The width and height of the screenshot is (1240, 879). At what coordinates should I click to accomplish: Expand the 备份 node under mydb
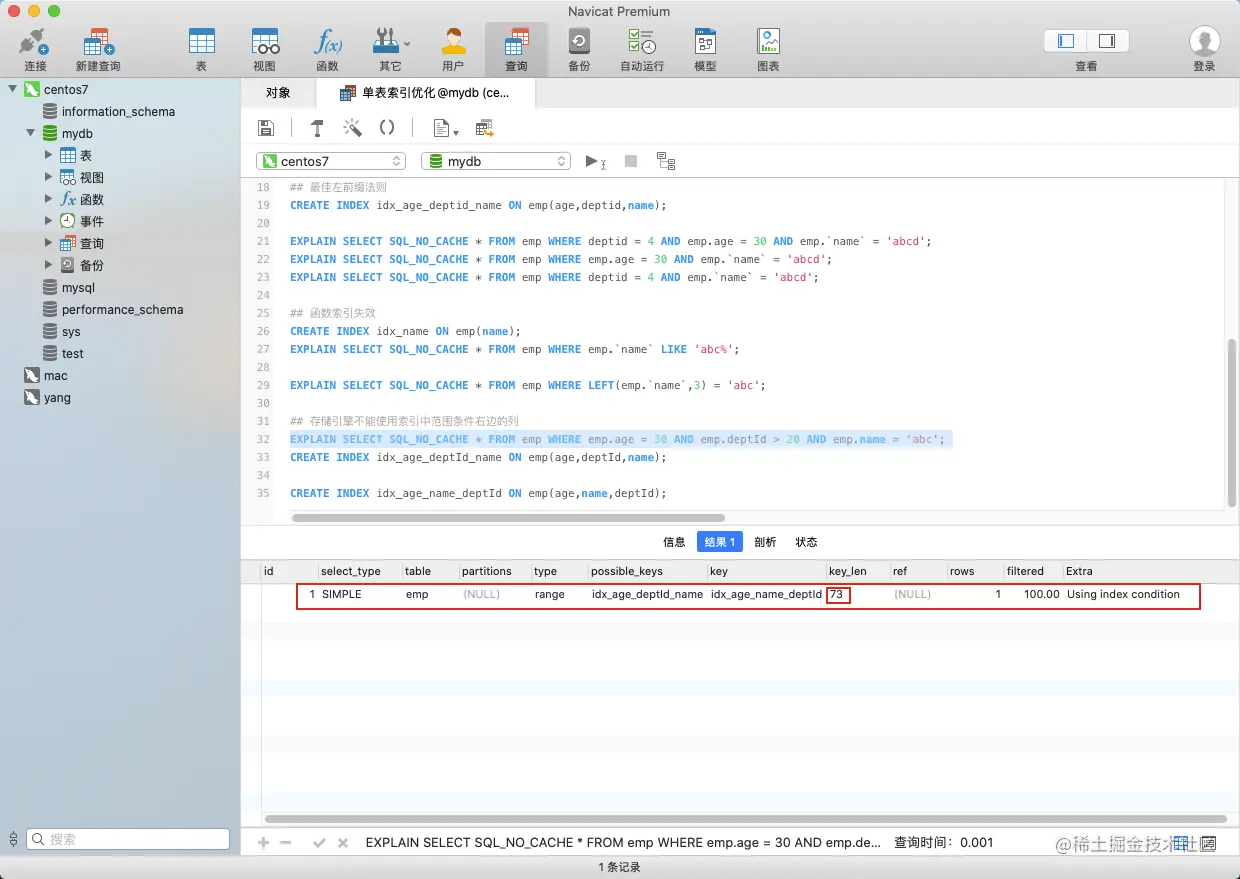click(x=49, y=265)
